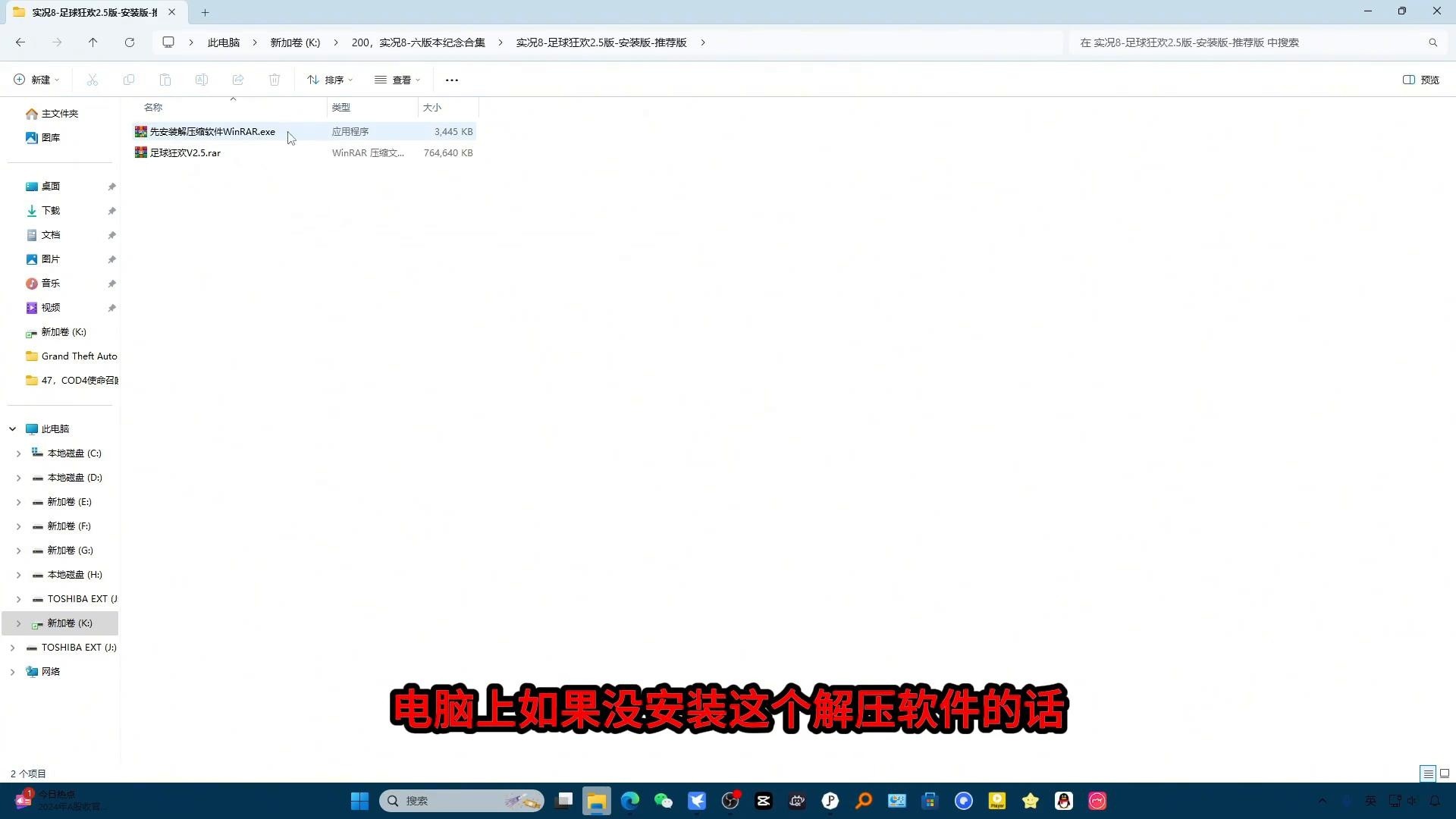Expand 本地磁盘 (D:) in the tree
The height and width of the screenshot is (819, 1456).
(x=18, y=477)
